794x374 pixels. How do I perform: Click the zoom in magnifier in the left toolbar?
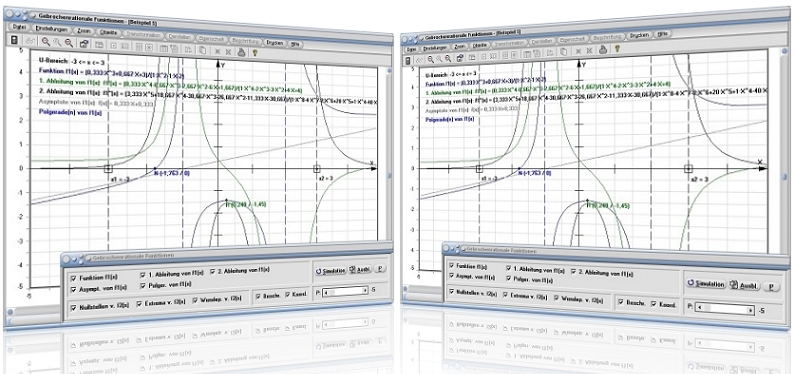coord(46,42)
